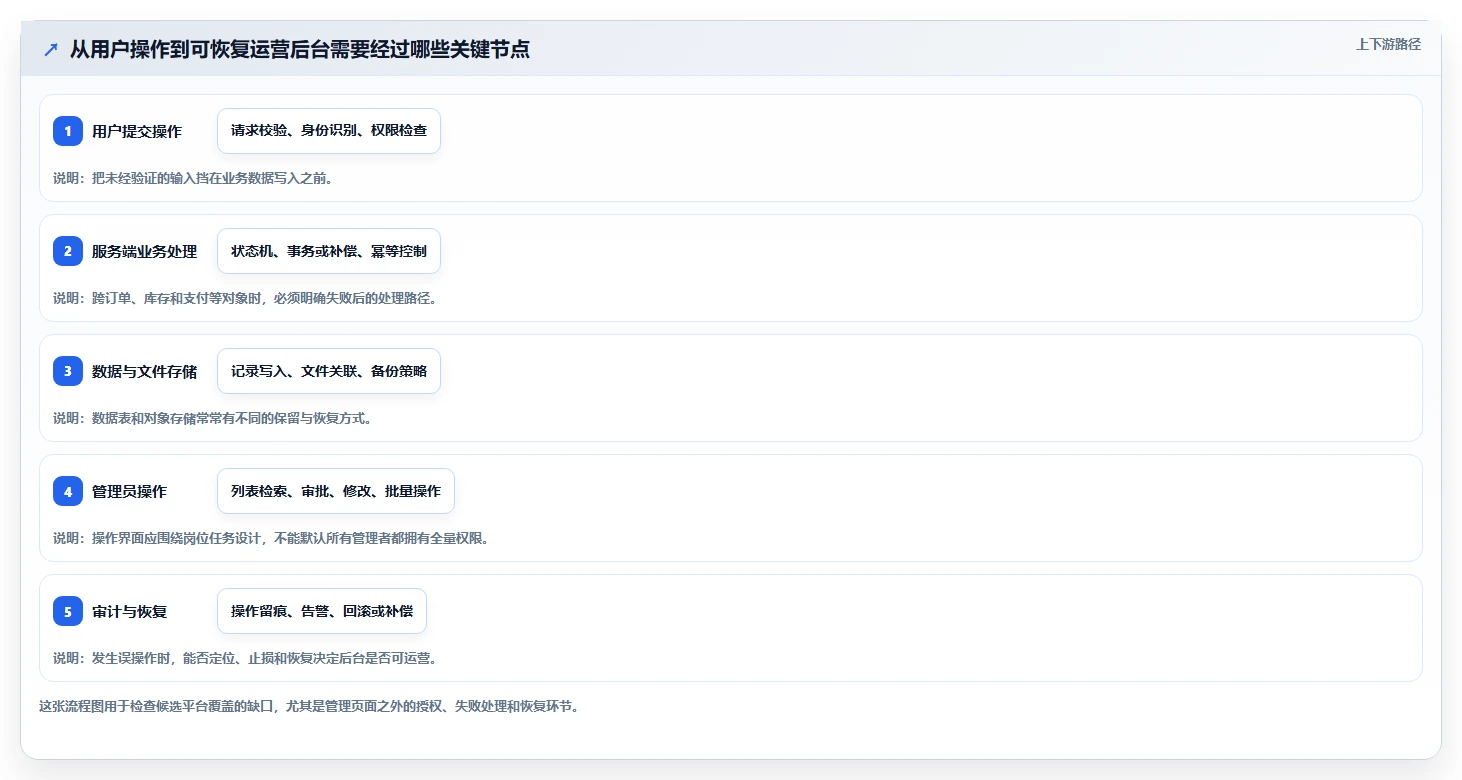Click the 上下游路径 label at top right
The height and width of the screenshot is (780, 1462).
1388,44
